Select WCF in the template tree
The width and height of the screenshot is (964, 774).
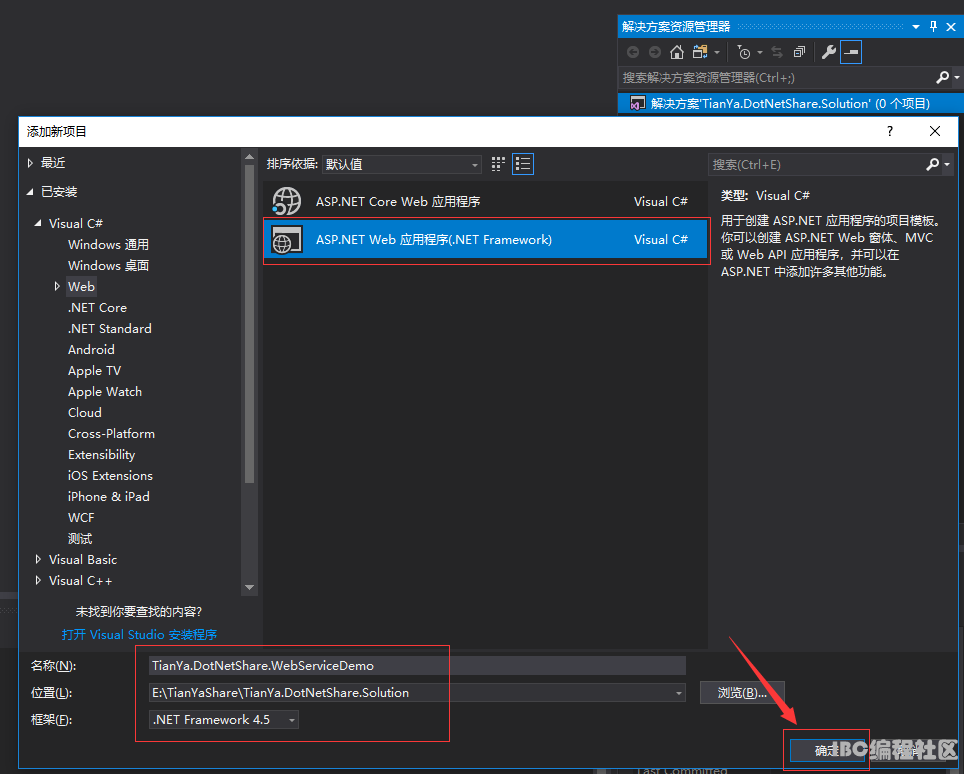(81, 518)
